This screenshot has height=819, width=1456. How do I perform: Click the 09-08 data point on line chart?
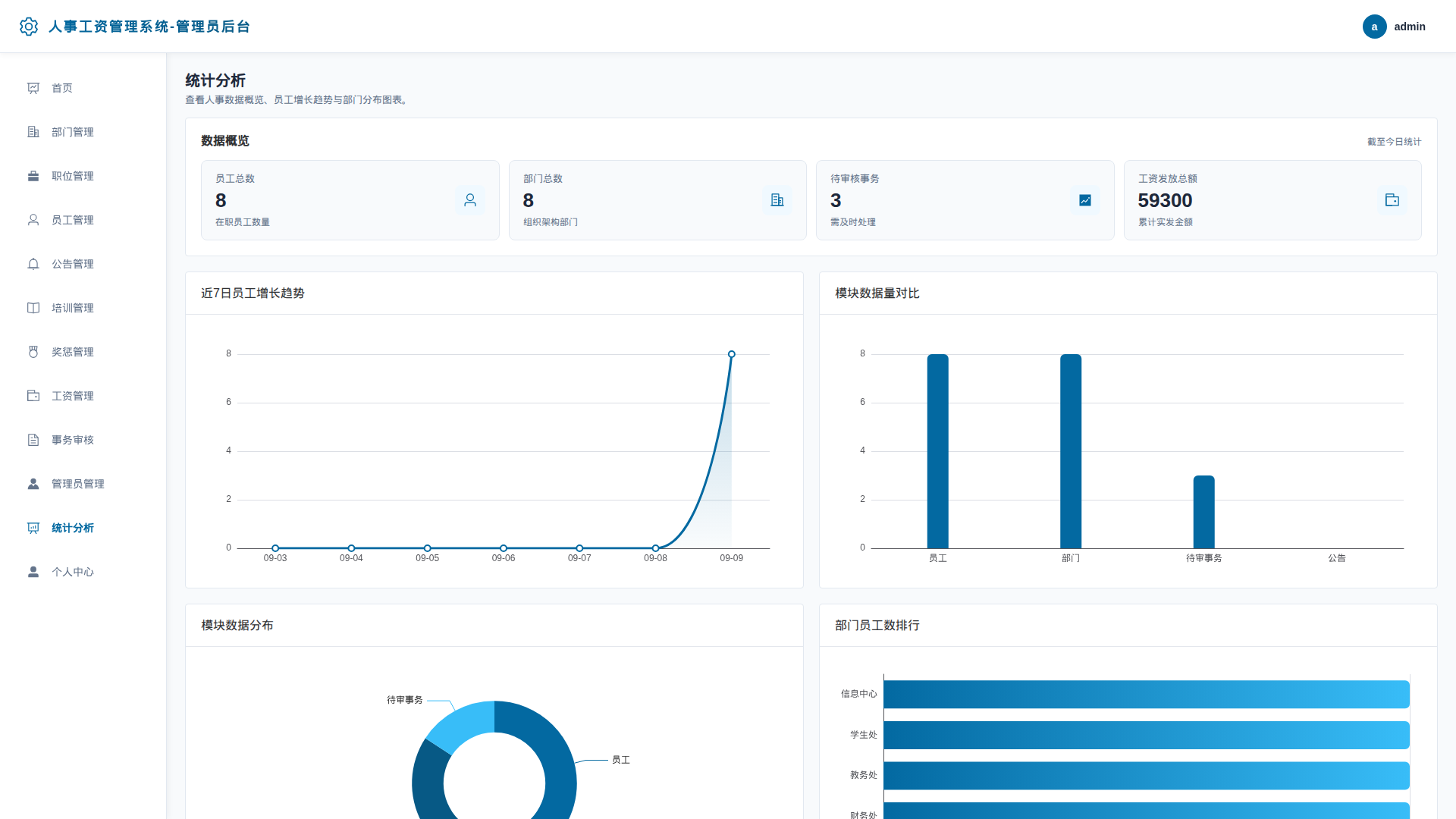point(656,548)
